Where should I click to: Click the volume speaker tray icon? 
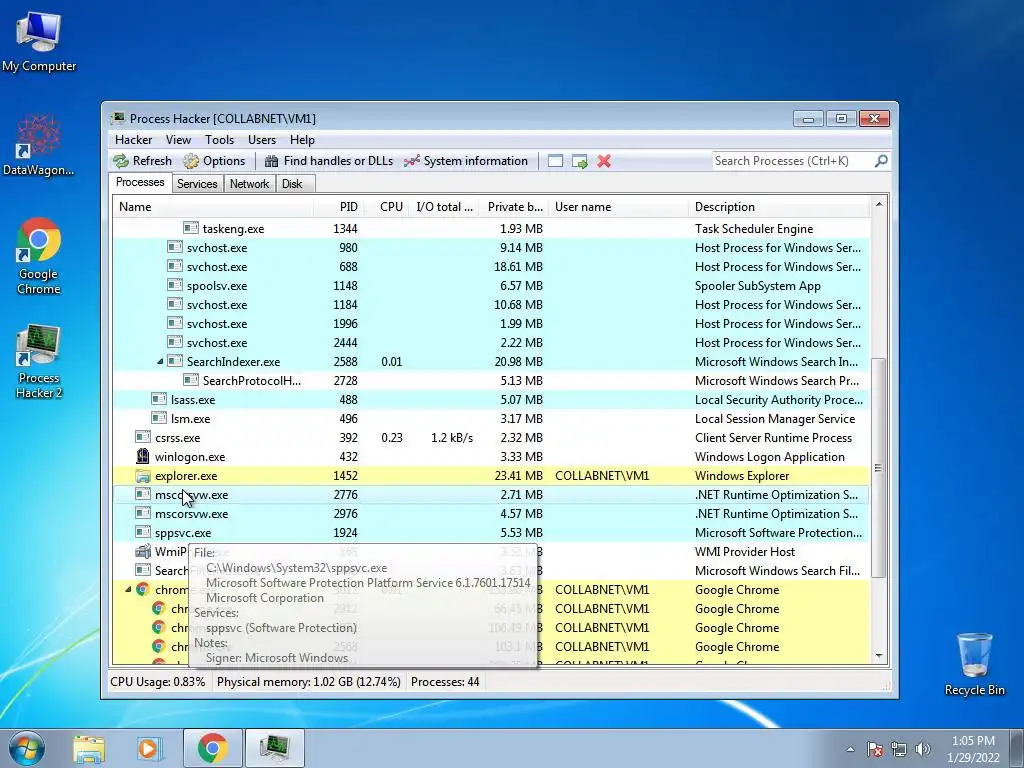(922, 749)
